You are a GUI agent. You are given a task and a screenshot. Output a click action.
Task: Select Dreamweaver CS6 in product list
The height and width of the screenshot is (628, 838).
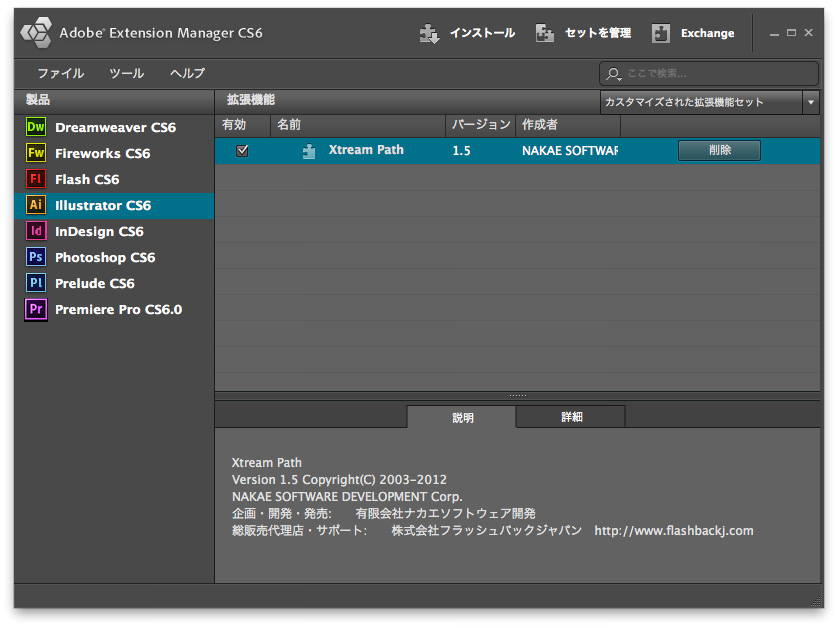click(114, 127)
